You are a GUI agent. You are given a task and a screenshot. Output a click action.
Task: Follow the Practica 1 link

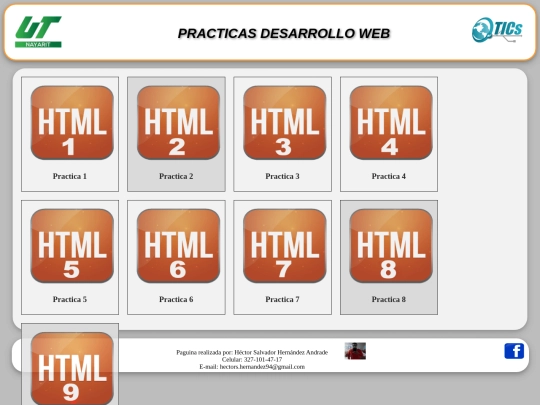(70, 176)
